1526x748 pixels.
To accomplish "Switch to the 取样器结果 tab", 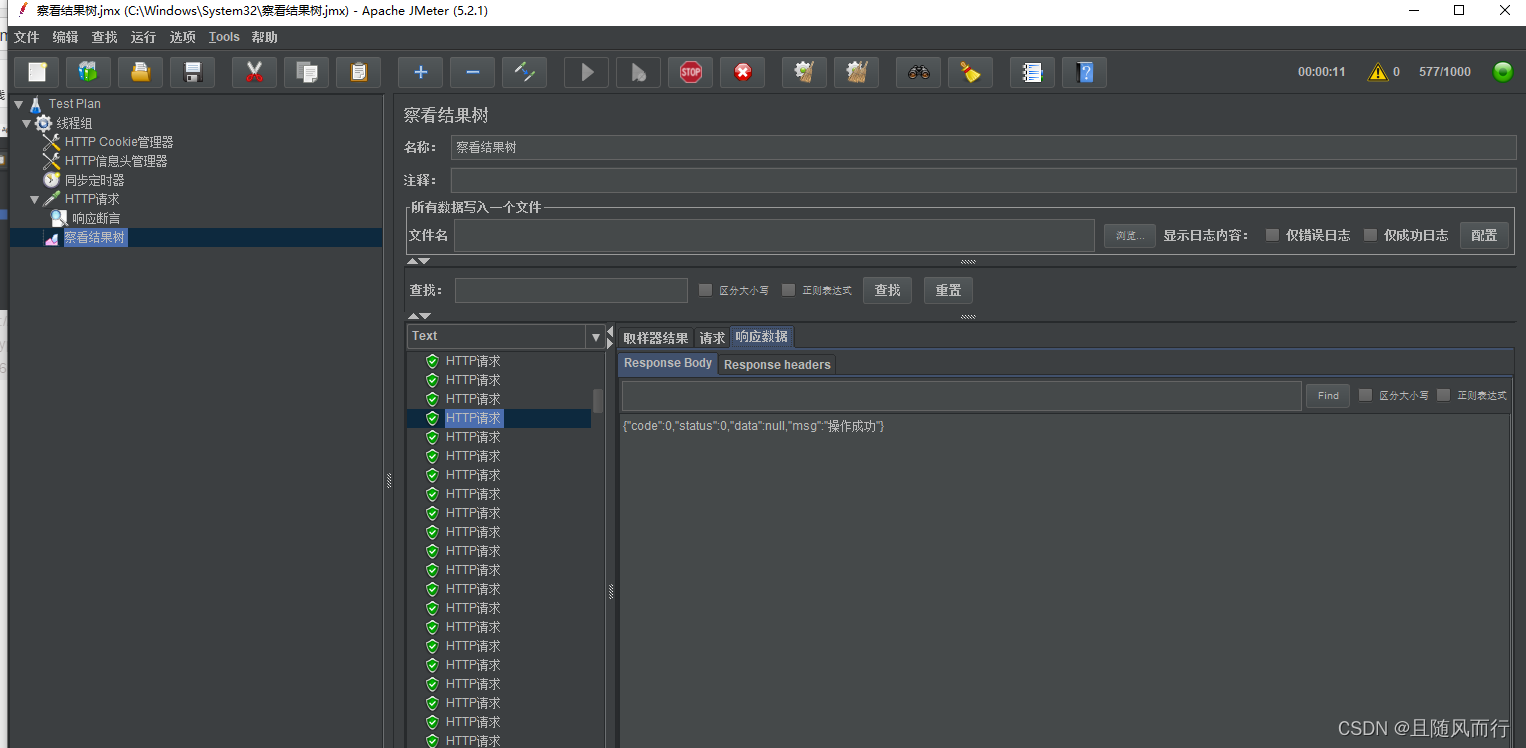I will point(656,338).
